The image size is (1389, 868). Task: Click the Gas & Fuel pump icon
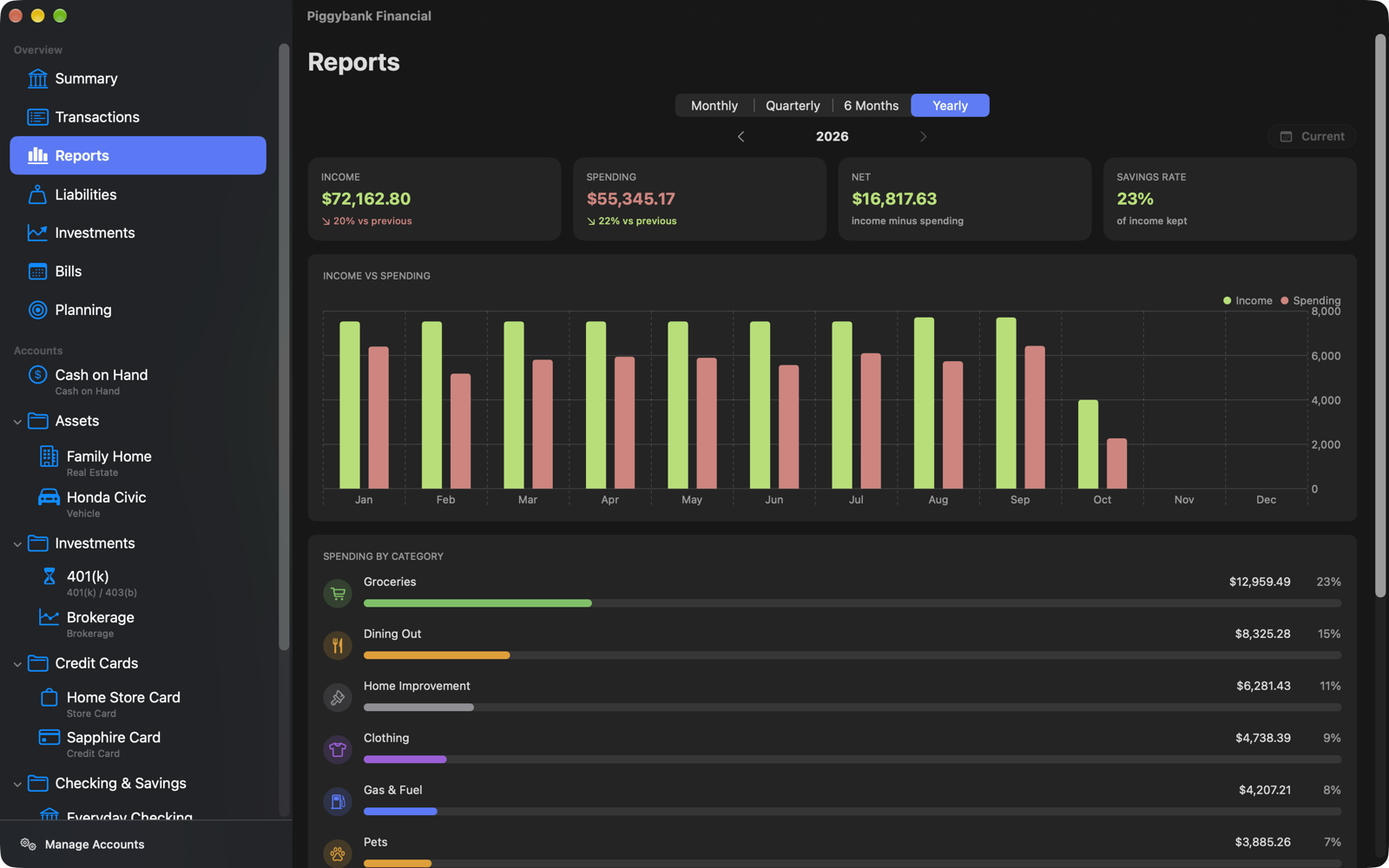tap(338, 802)
